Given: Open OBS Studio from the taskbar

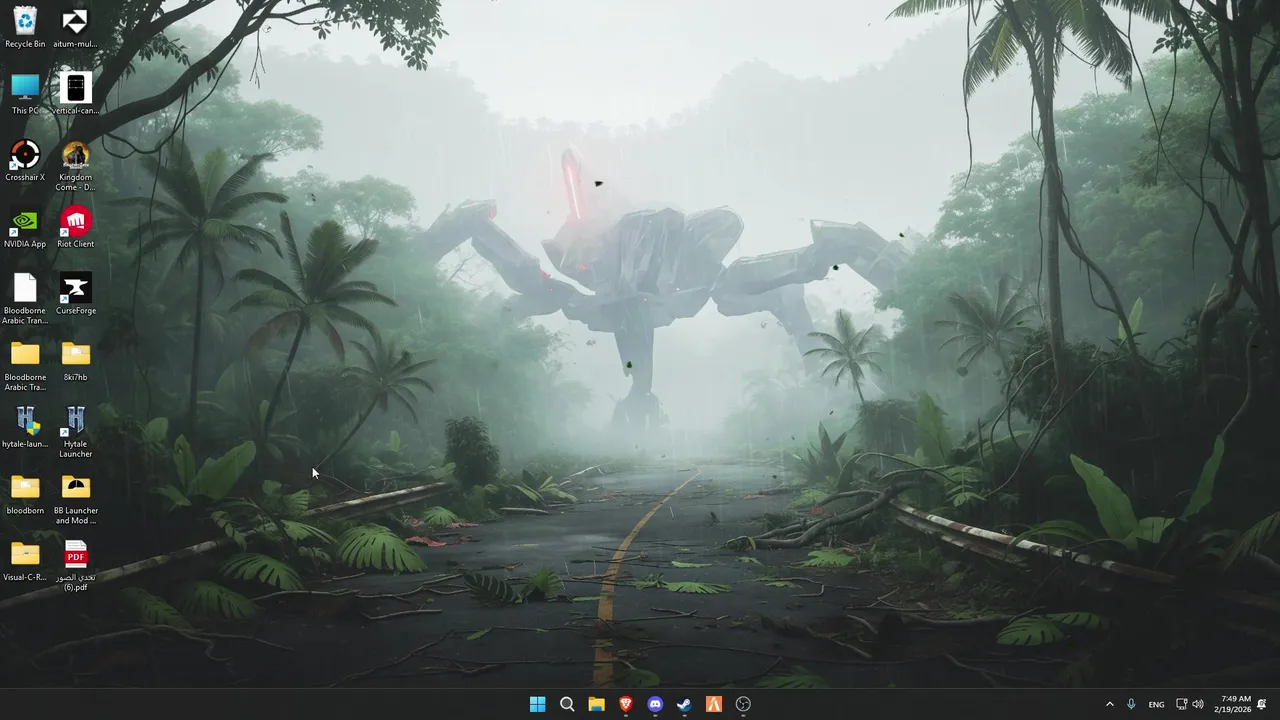Looking at the screenshot, I should [743, 704].
